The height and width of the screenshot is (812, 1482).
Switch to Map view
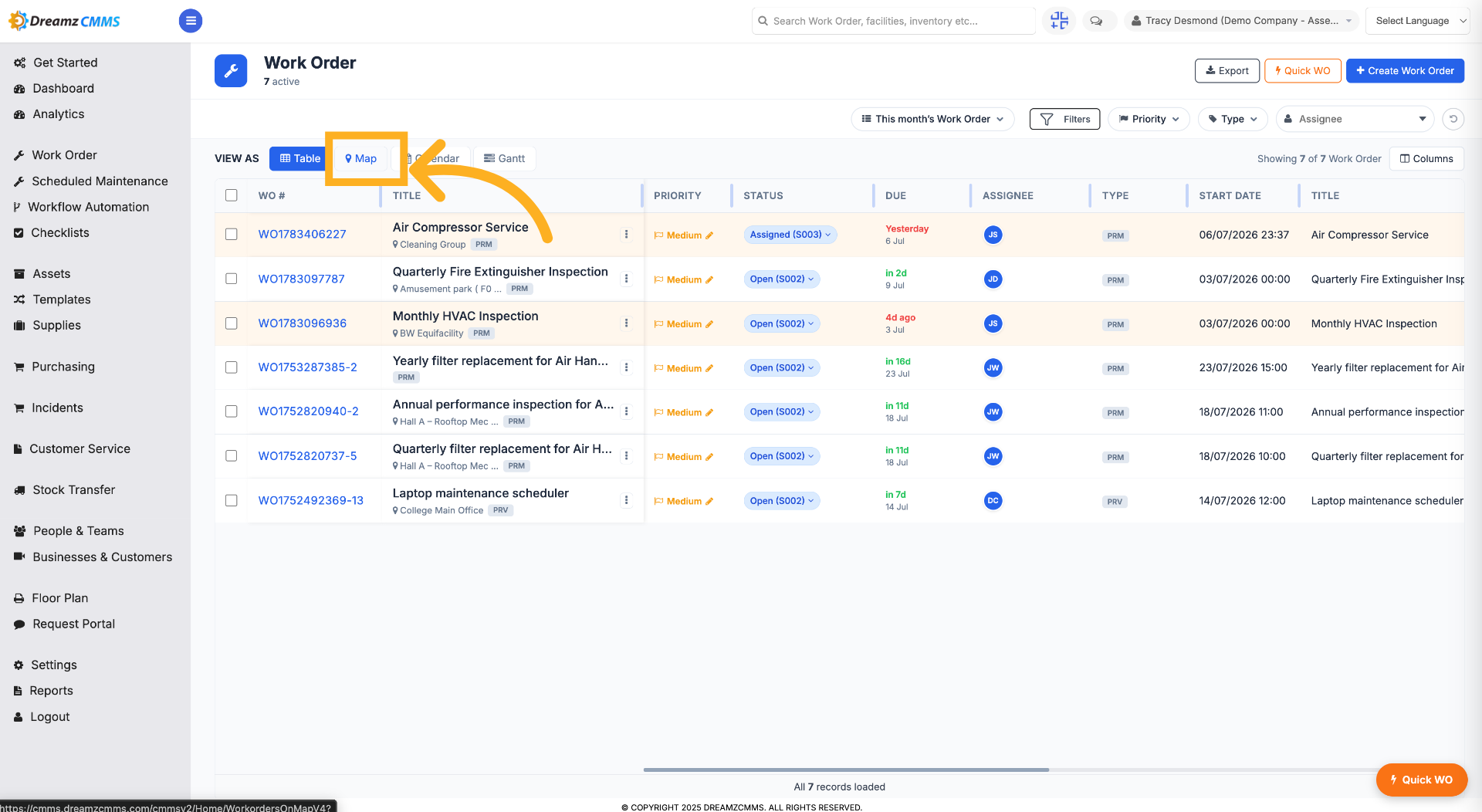coord(361,158)
